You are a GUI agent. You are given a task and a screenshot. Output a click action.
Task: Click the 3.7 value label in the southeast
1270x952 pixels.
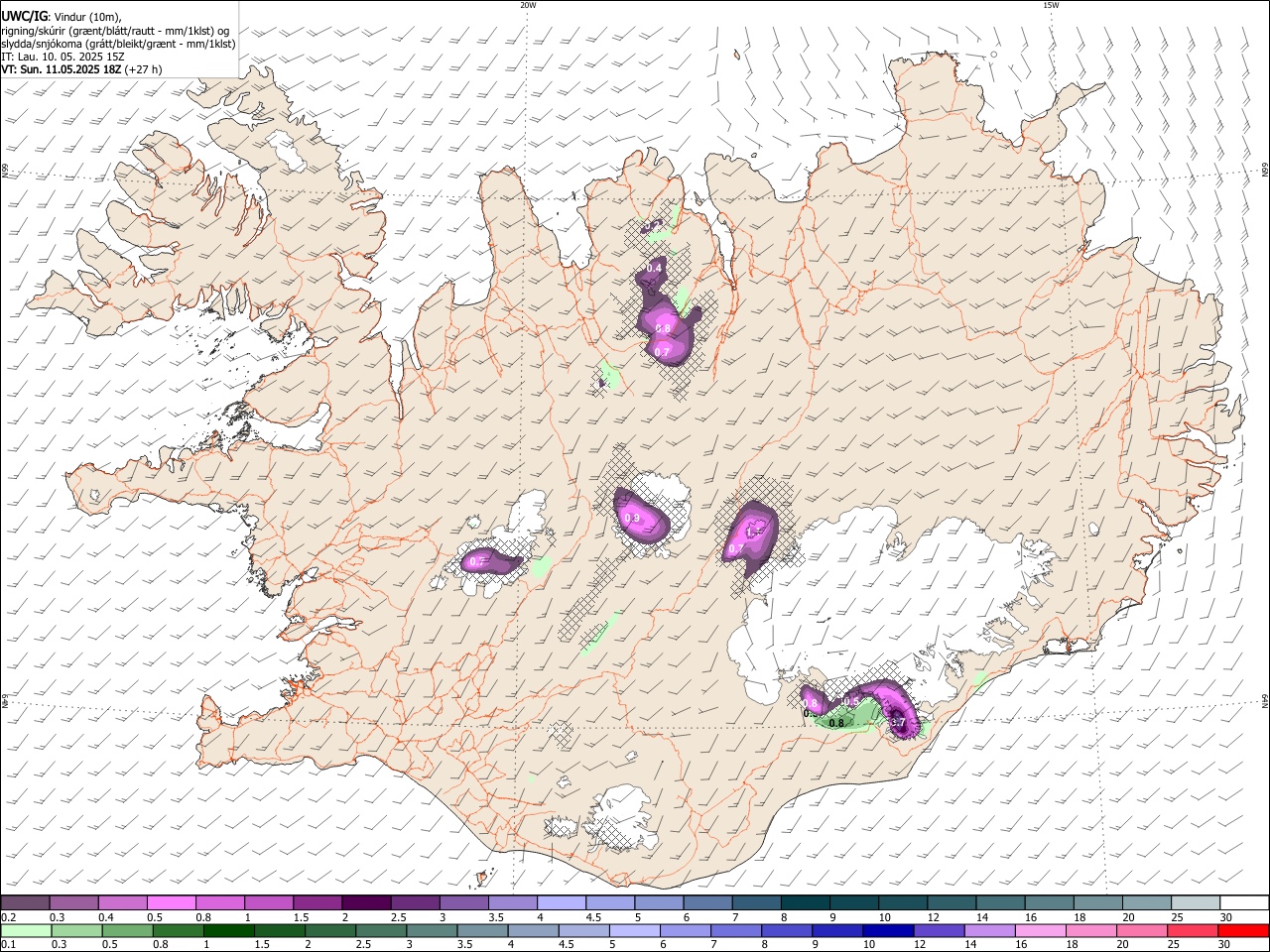tap(898, 723)
